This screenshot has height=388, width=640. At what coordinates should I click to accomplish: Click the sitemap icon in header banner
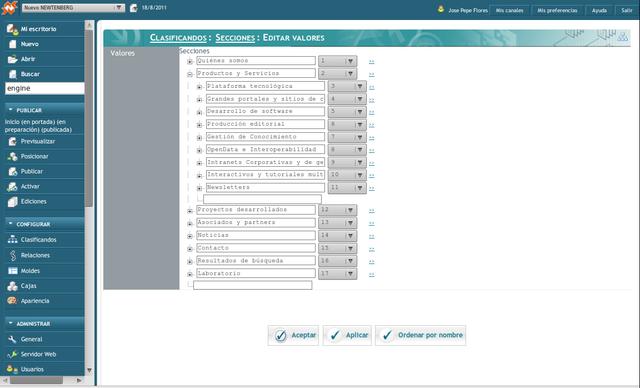622,37
